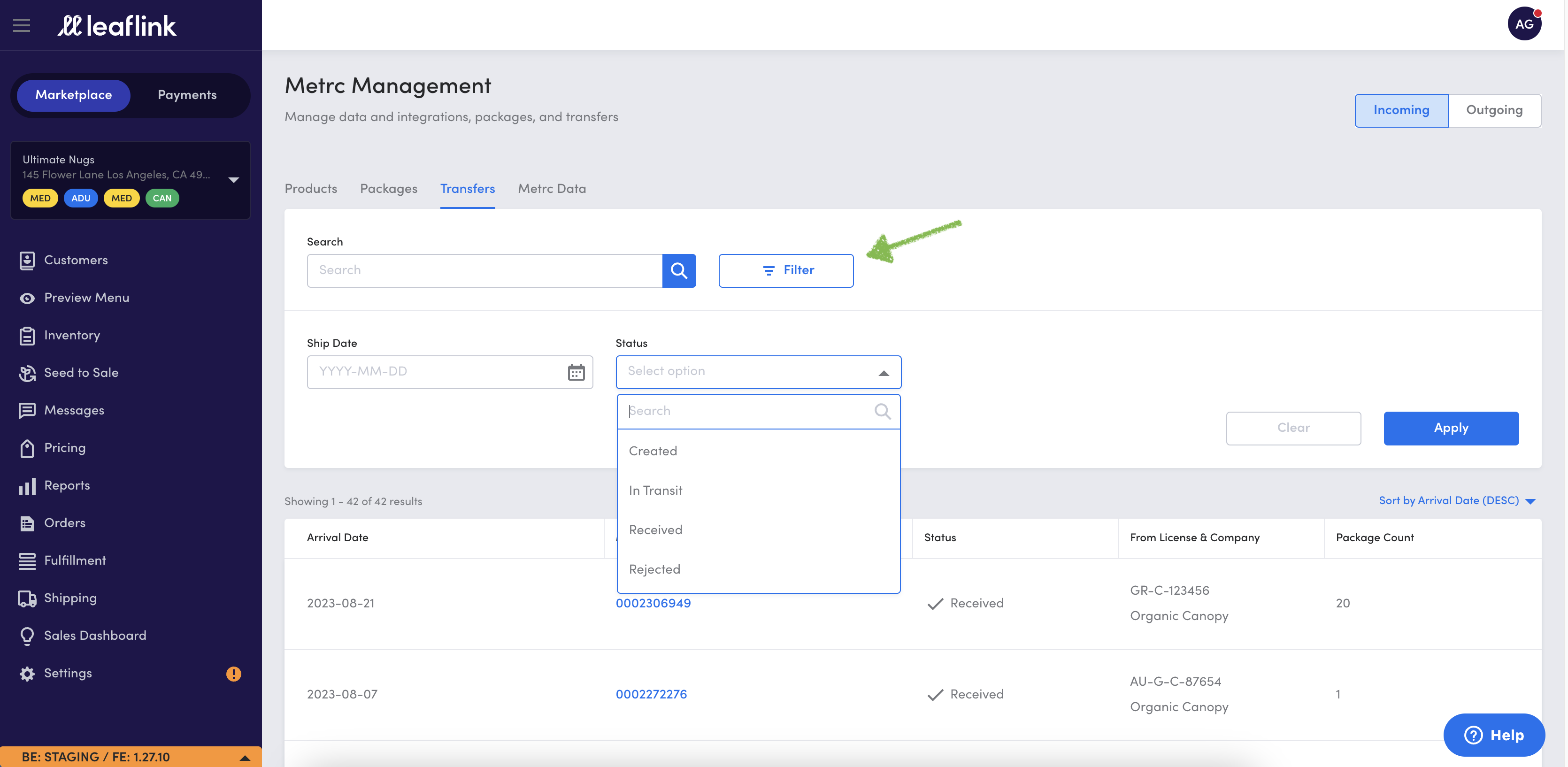
Task: Click the Inventory clipboard icon
Action: click(27, 336)
